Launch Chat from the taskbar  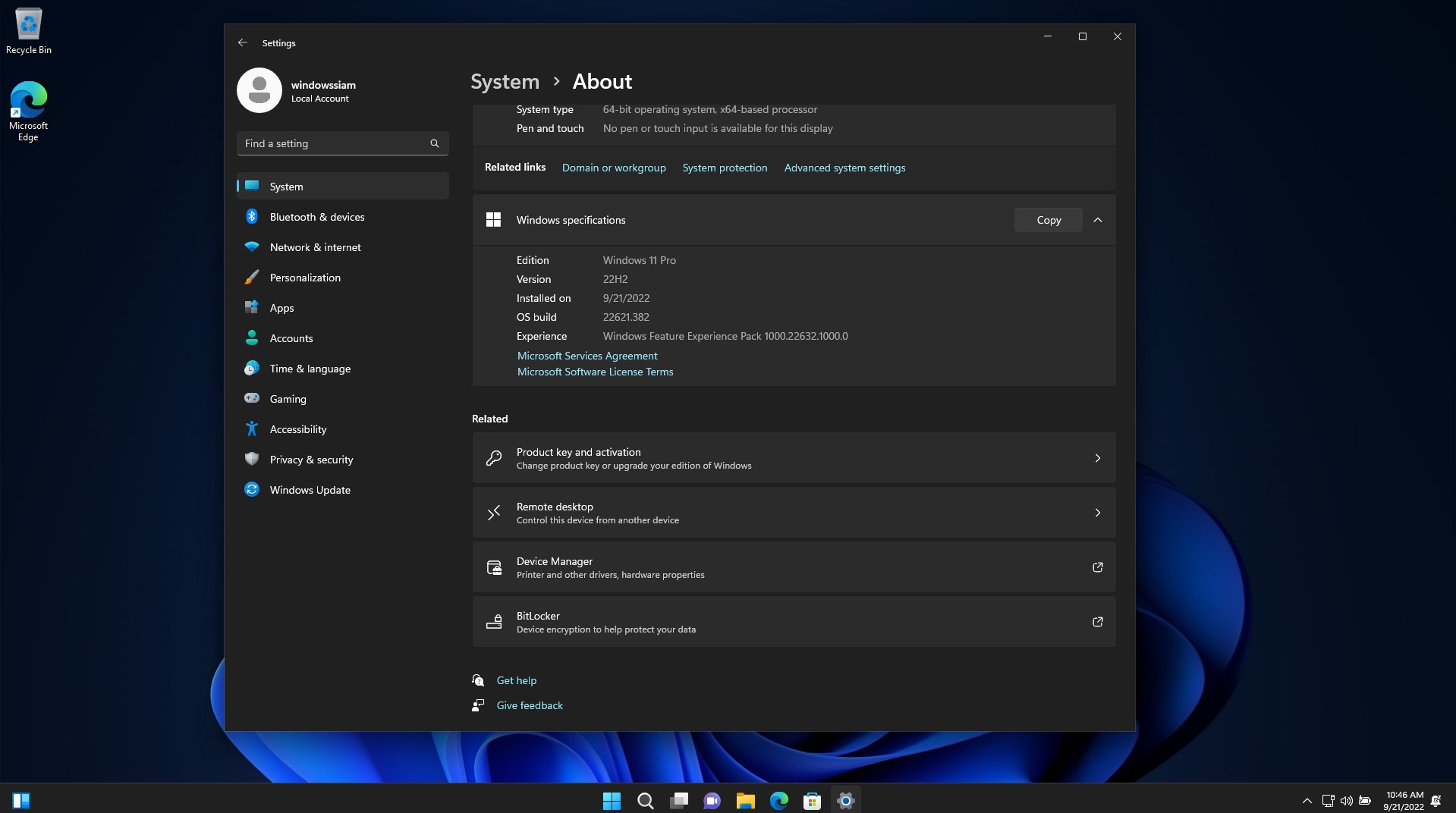click(x=712, y=801)
